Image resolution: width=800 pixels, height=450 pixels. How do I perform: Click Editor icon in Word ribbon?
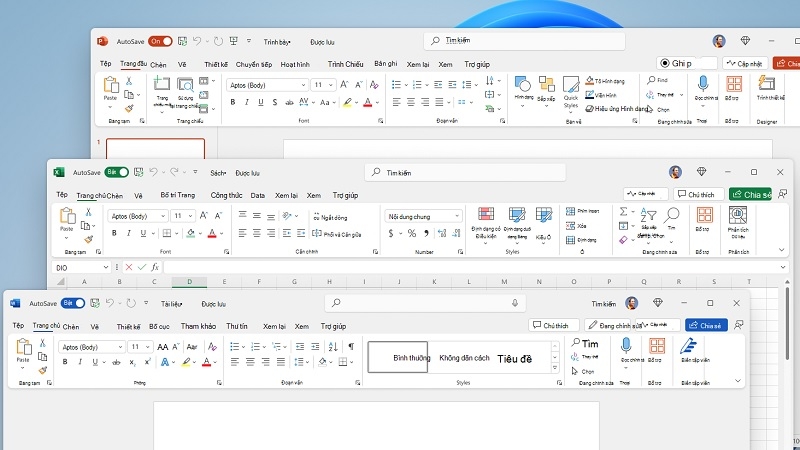(x=688, y=346)
